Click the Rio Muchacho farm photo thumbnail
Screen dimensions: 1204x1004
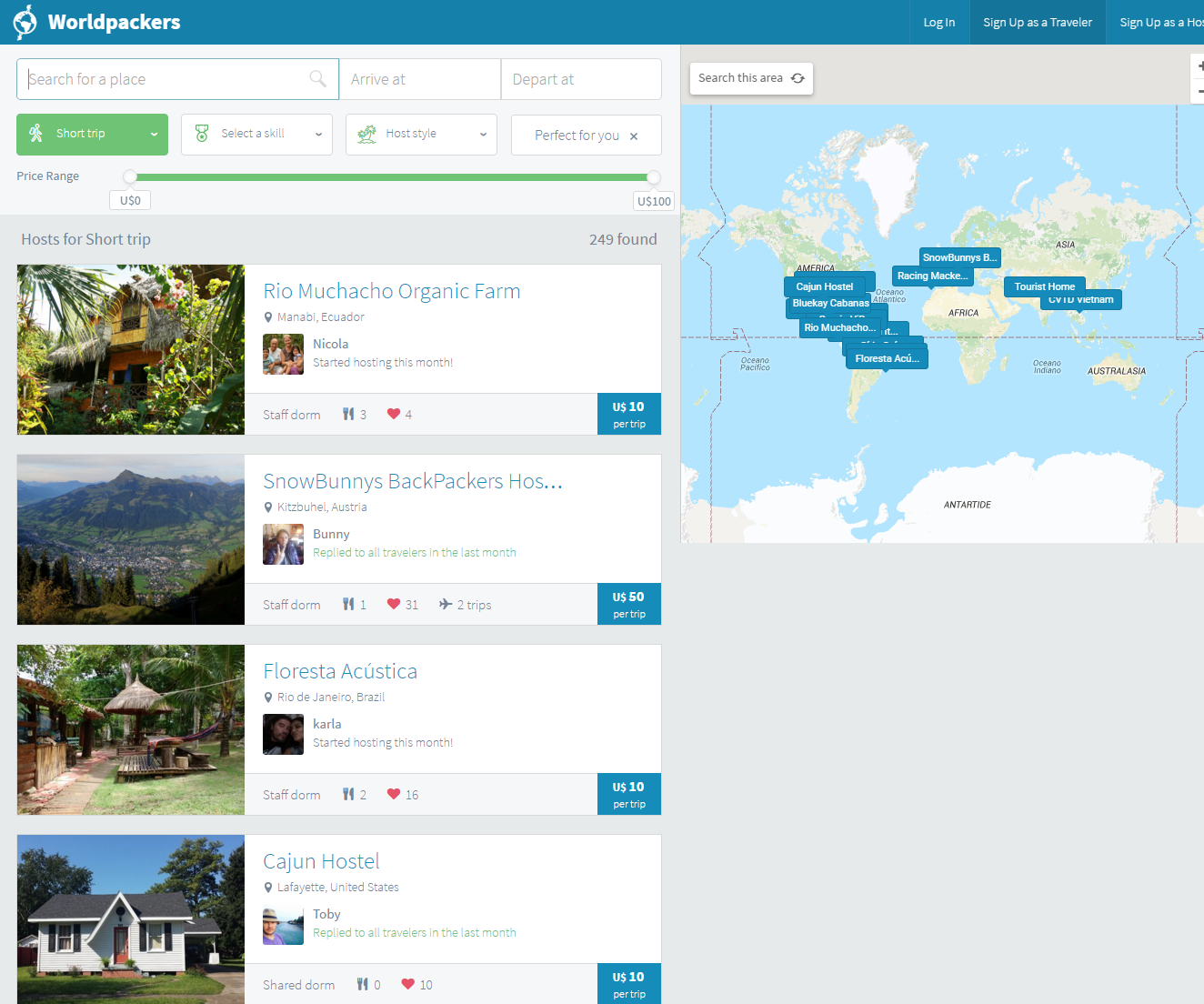coord(131,349)
